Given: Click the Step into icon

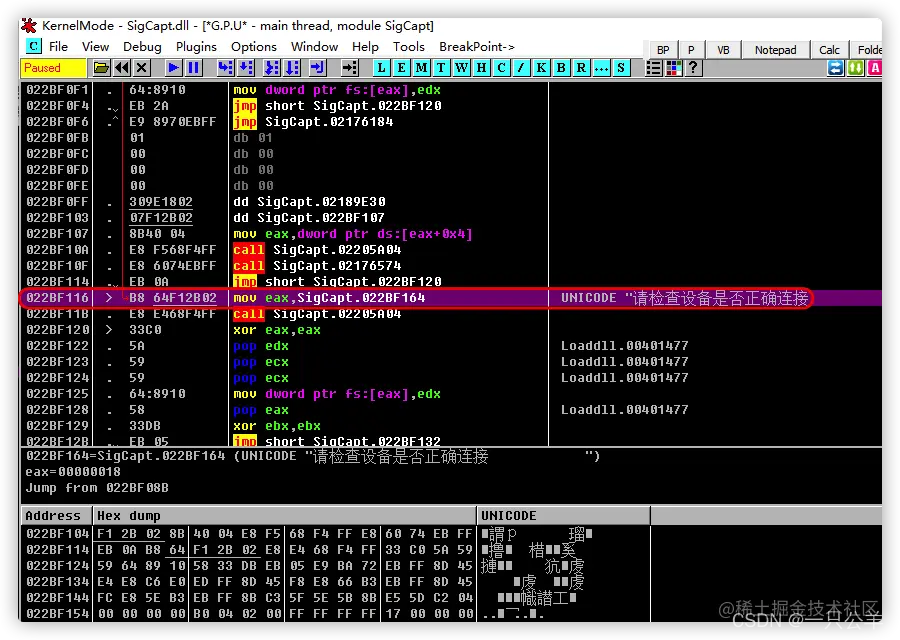Looking at the screenshot, I should (225, 68).
